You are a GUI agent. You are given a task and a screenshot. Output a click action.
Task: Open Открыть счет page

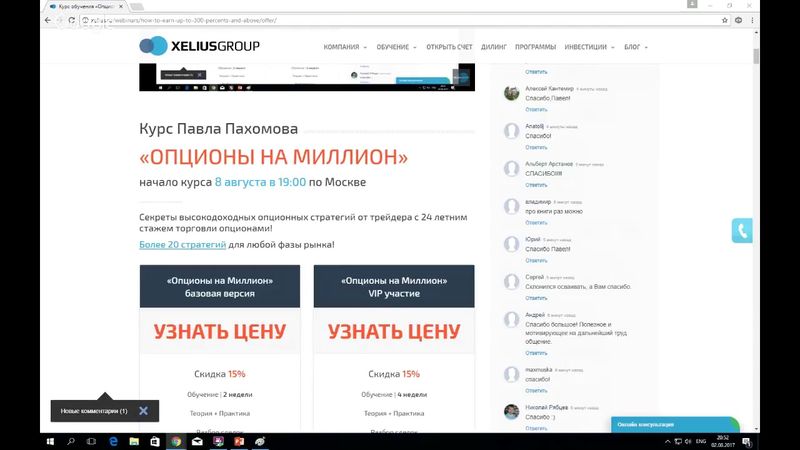[449, 47]
